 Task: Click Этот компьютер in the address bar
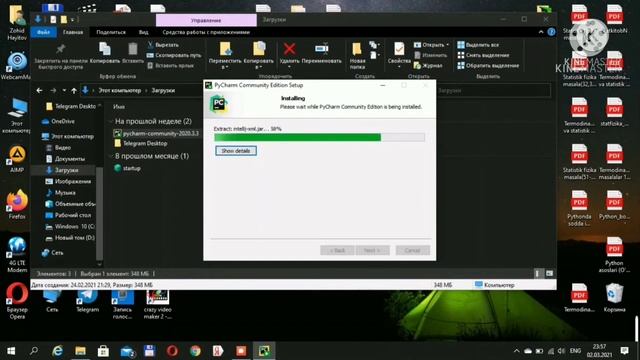point(120,90)
